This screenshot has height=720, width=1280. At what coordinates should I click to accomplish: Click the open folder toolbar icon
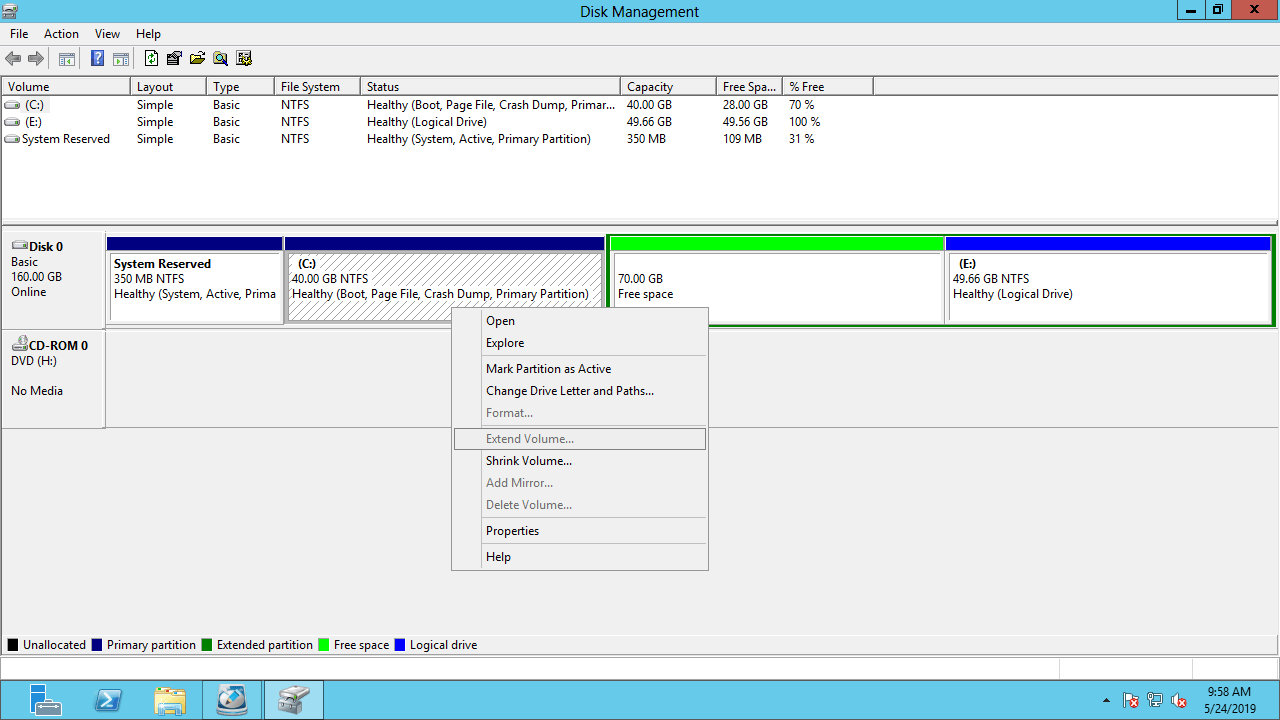coord(197,59)
